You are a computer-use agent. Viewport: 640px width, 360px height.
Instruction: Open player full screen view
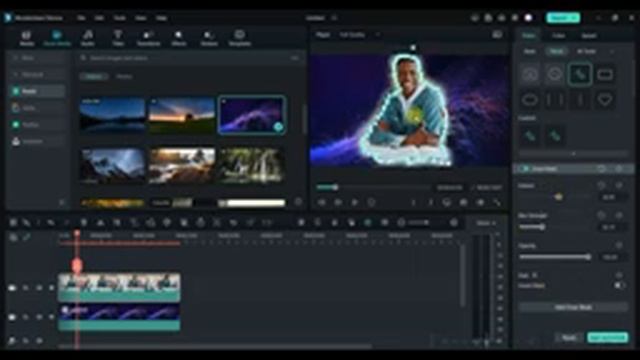496,202
